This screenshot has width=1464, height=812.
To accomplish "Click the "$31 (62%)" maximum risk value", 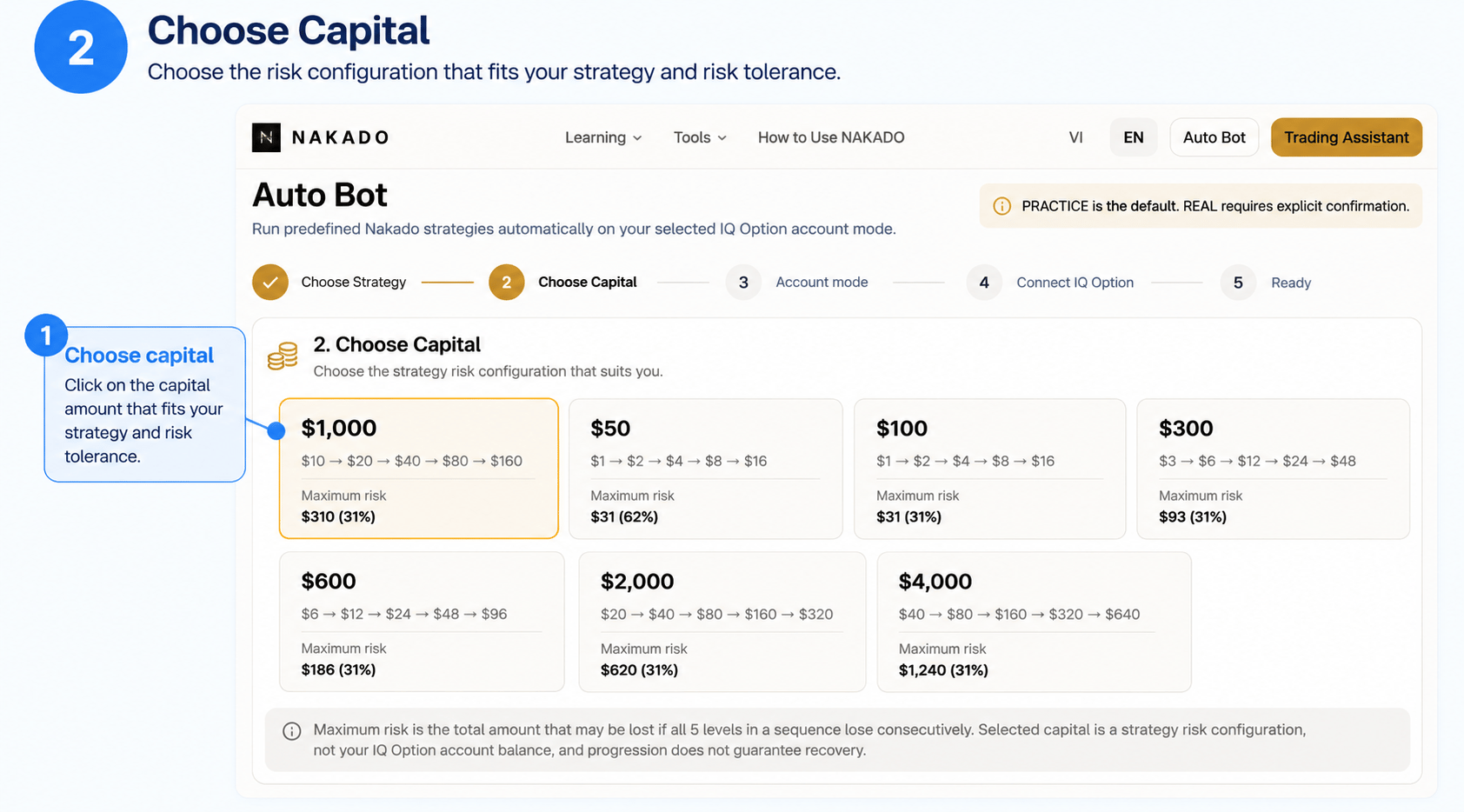I will (x=624, y=516).
